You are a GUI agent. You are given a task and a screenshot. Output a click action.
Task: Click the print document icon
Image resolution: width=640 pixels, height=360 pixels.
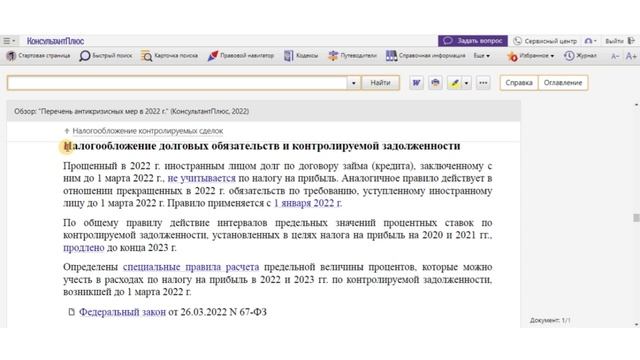pos(436,83)
